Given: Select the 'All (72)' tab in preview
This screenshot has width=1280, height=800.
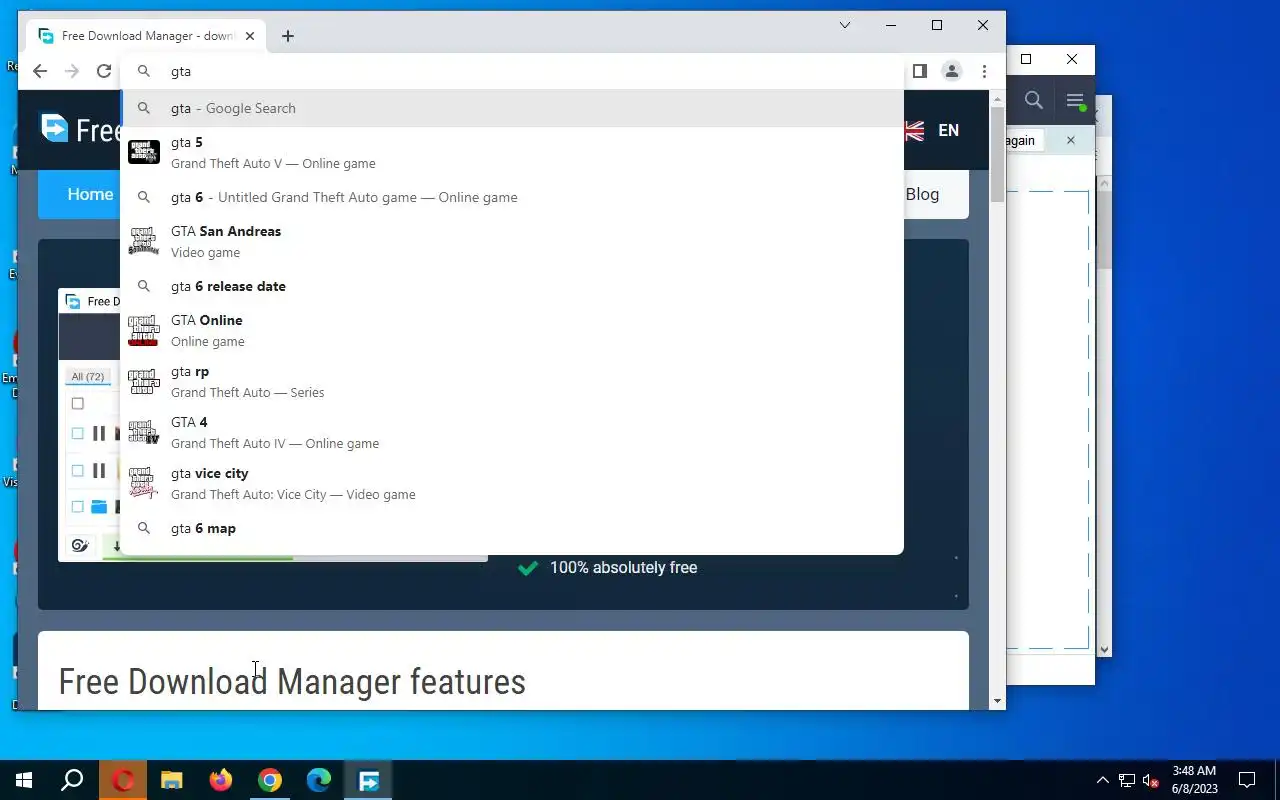Looking at the screenshot, I should pos(88,377).
